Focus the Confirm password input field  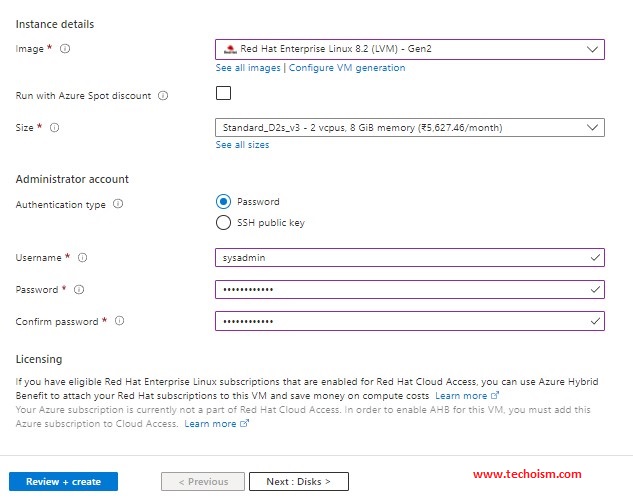tap(410, 321)
